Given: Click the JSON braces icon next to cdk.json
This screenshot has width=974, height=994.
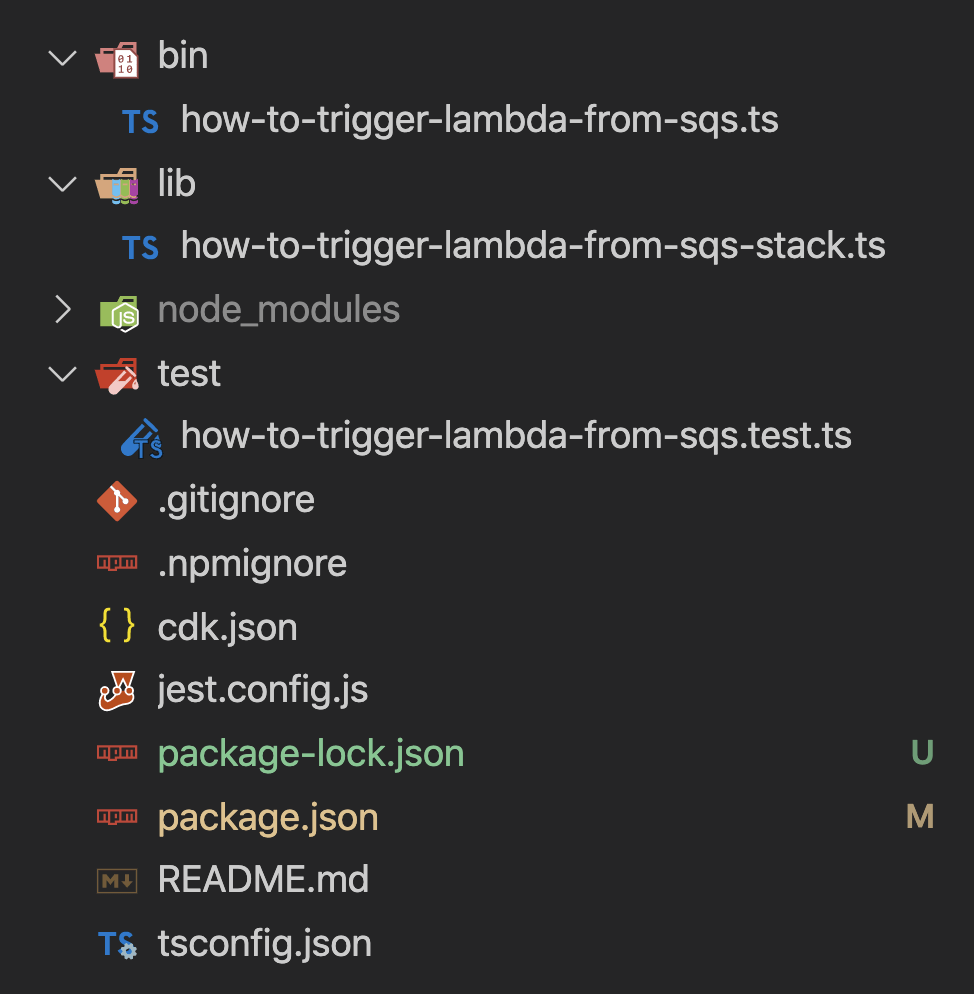Looking at the screenshot, I should (119, 626).
